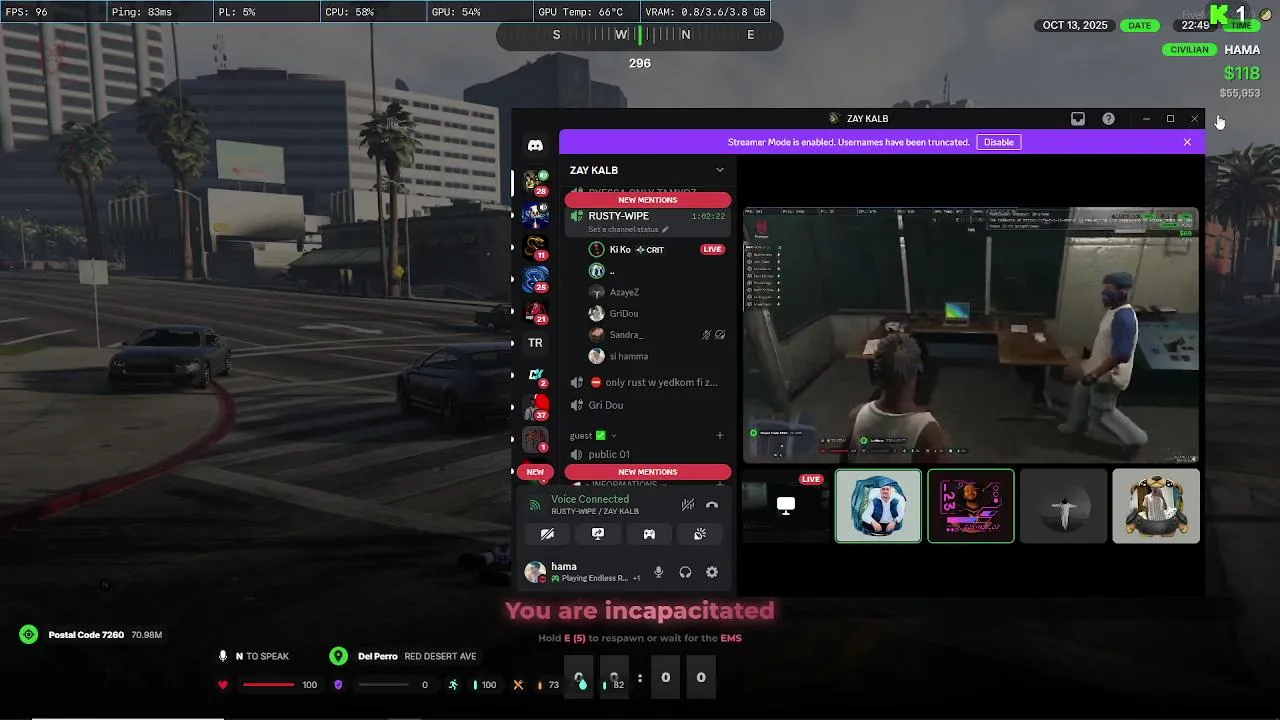The image size is (1280, 720).
Task: Open 'only rust w yedkom fi z...' voice channel
Action: (648, 382)
